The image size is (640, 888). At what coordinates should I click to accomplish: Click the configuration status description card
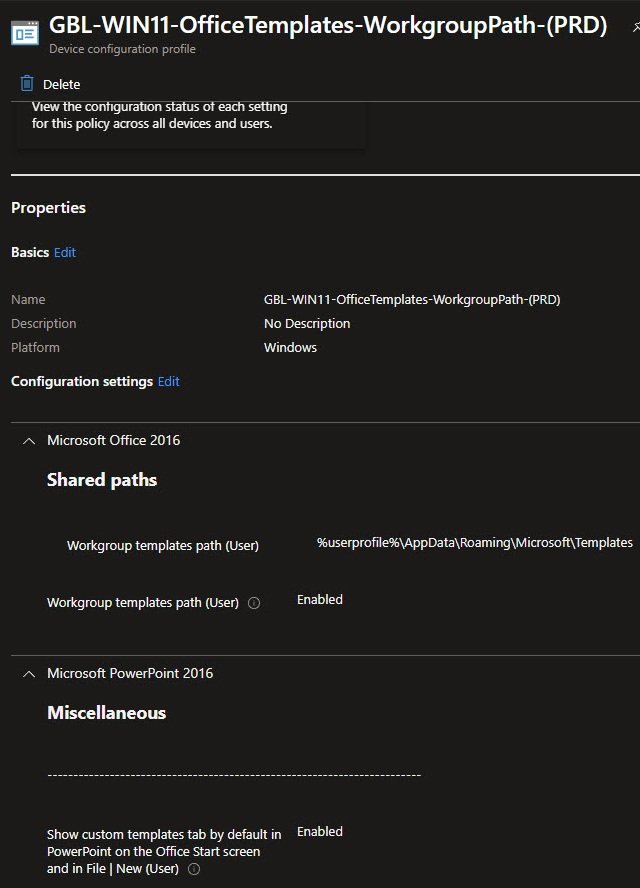point(190,120)
